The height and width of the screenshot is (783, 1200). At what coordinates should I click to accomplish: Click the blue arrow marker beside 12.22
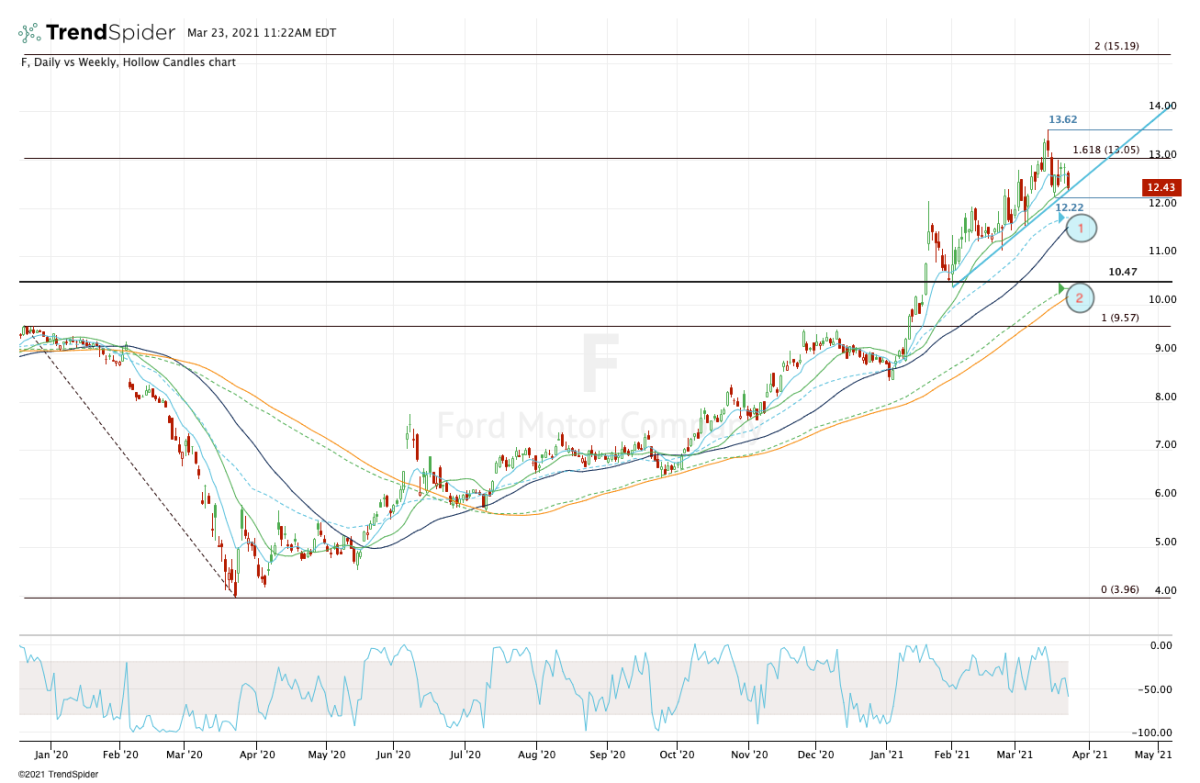(x=1062, y=216)
